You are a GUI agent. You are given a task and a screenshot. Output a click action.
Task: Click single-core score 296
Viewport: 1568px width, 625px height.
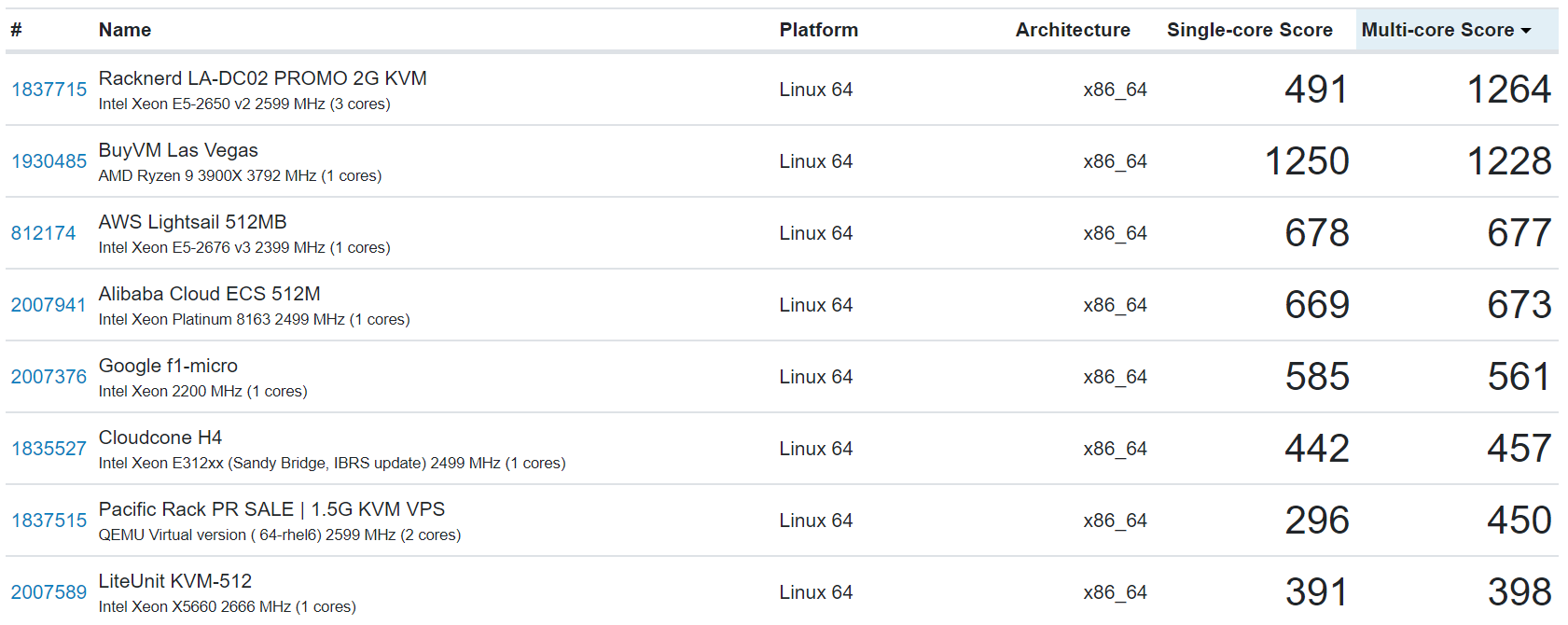tap(1317, 521)
